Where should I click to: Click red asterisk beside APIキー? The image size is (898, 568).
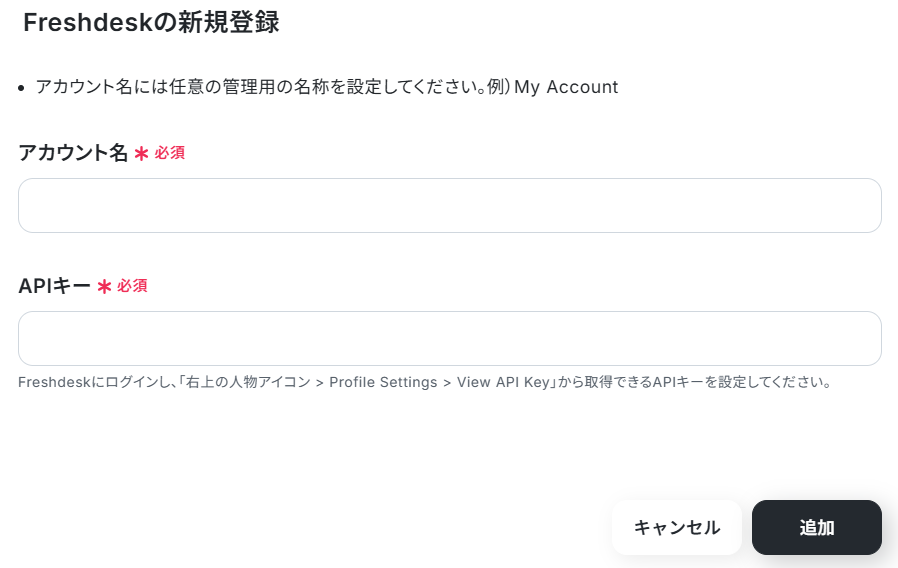(x=104, y=286)
